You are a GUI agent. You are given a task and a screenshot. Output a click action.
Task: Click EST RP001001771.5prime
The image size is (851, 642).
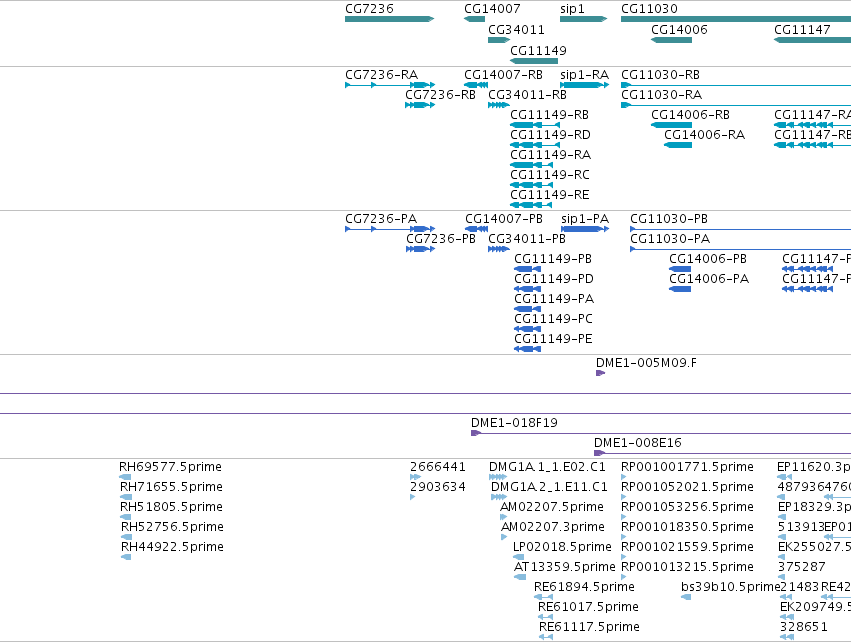coord(624,477)
